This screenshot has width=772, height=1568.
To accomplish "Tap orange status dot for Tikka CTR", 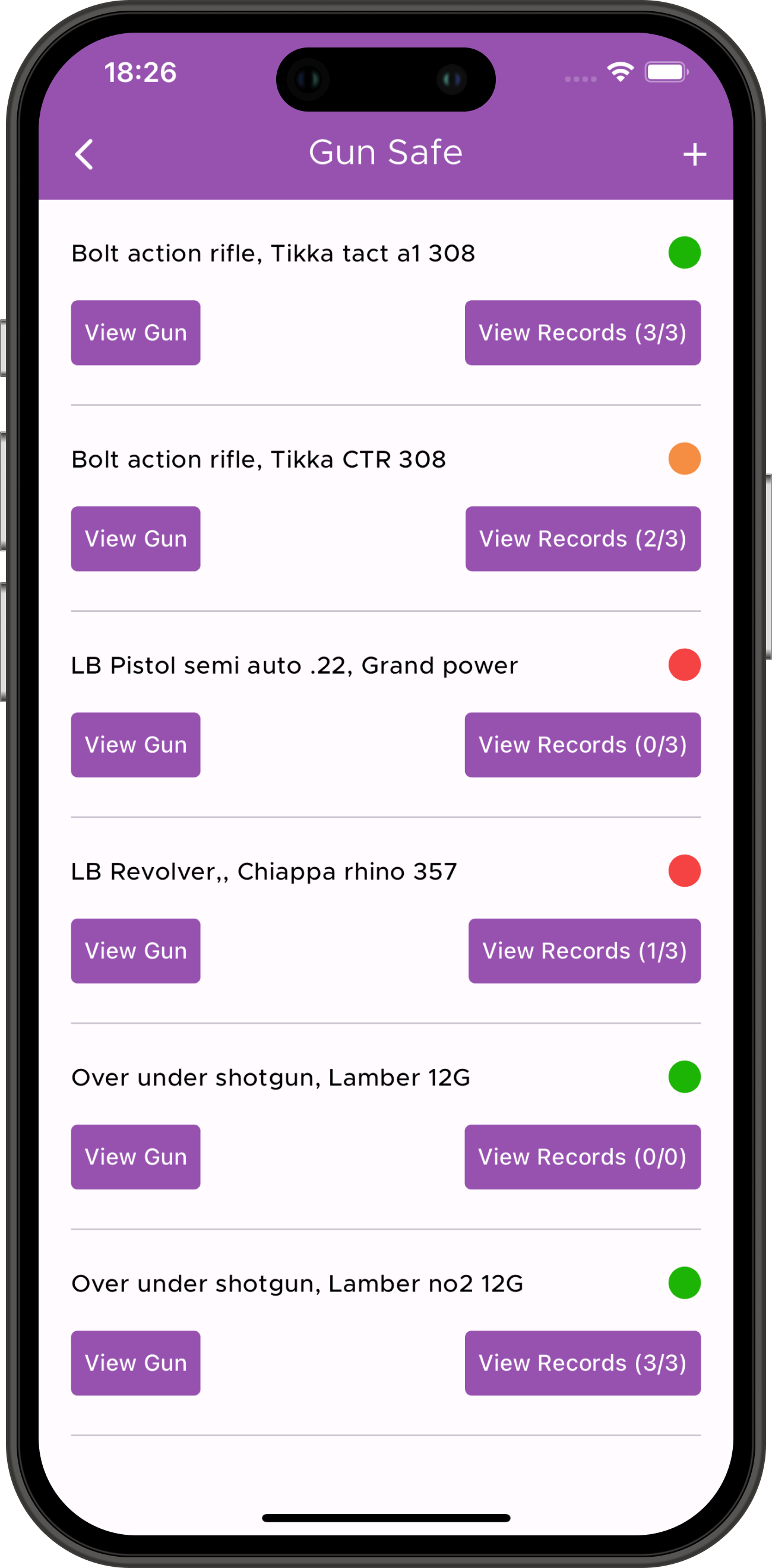I will point(684,458).
